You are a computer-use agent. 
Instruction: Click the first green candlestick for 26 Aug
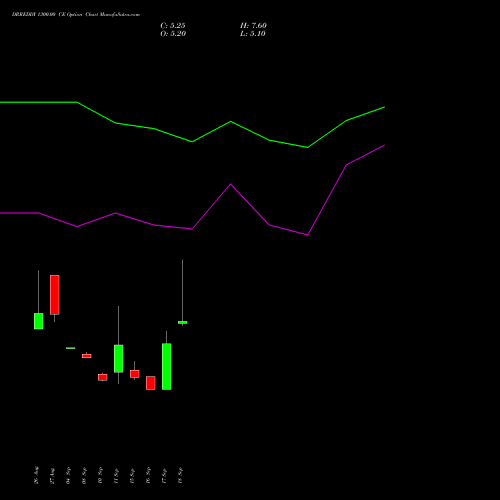pyautogui.click(x=39, y=321)
